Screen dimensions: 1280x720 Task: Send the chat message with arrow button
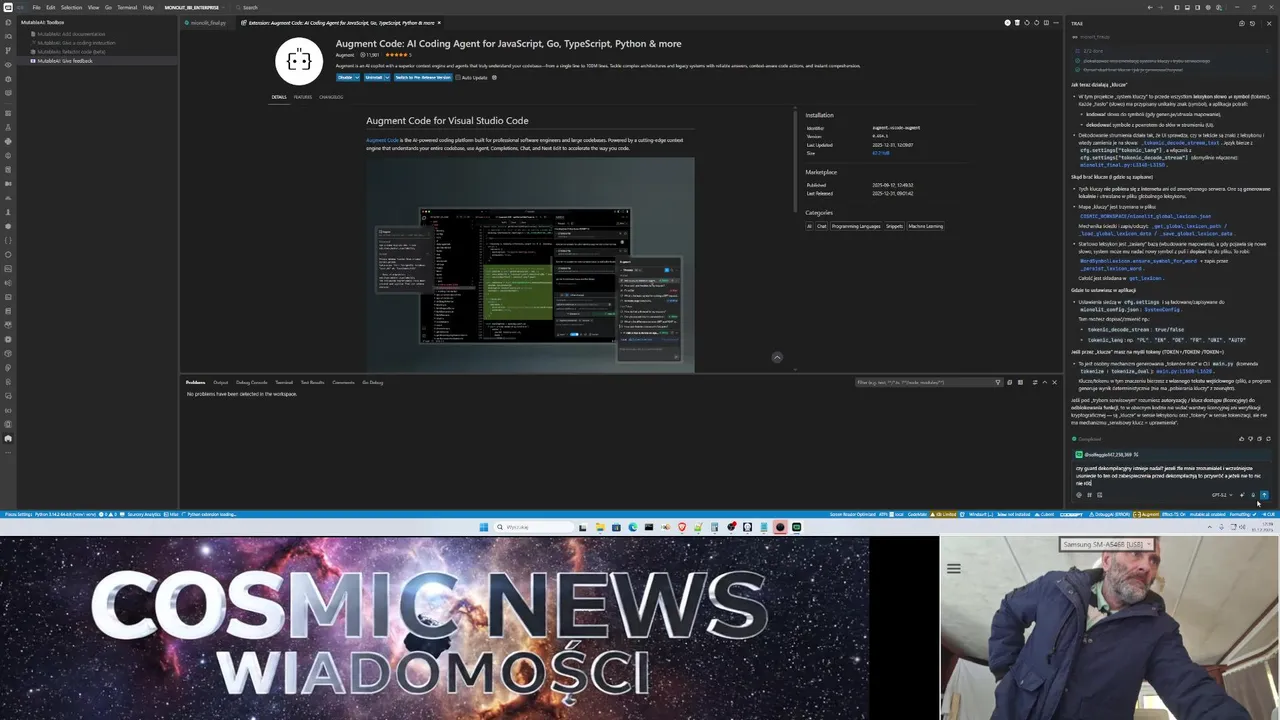[x=1264, y=495]
